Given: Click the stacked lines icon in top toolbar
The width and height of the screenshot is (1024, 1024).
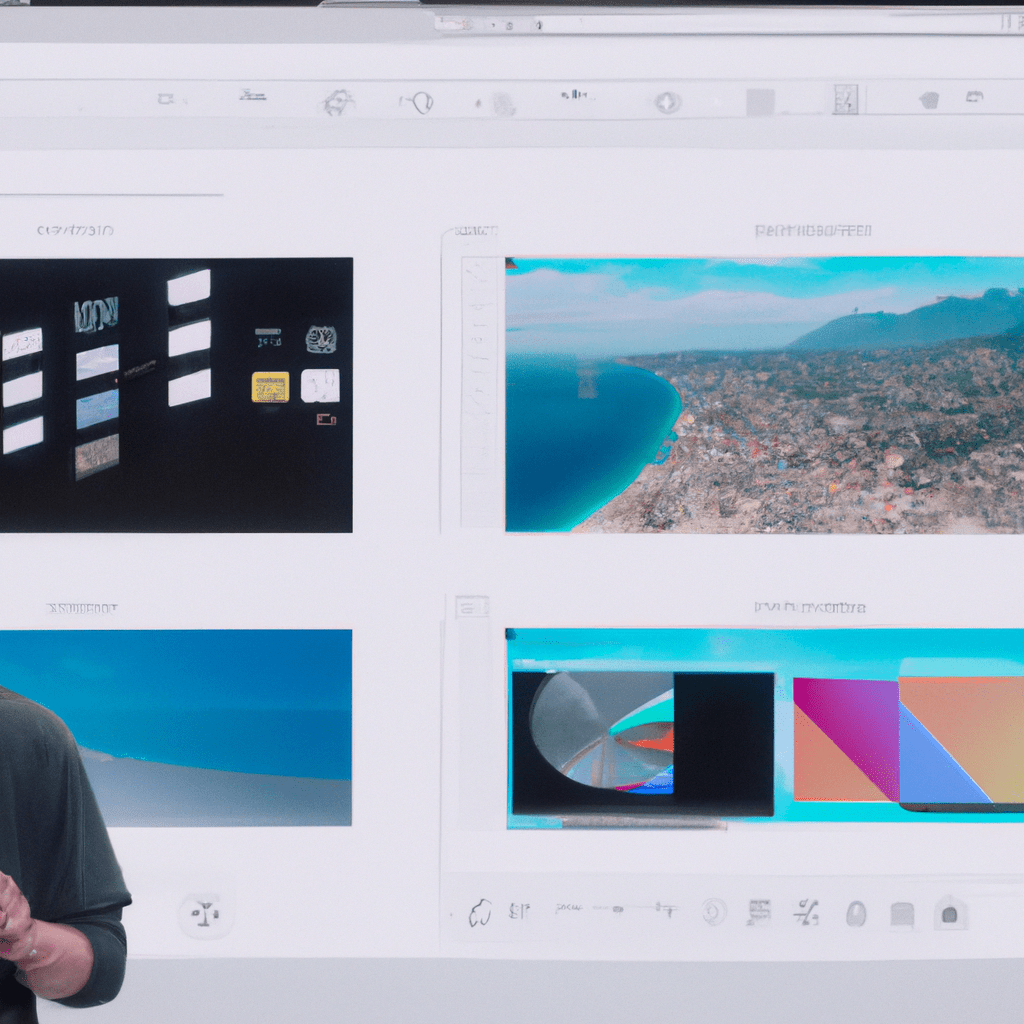Looking at the screenshot, I should coord(252,95).
